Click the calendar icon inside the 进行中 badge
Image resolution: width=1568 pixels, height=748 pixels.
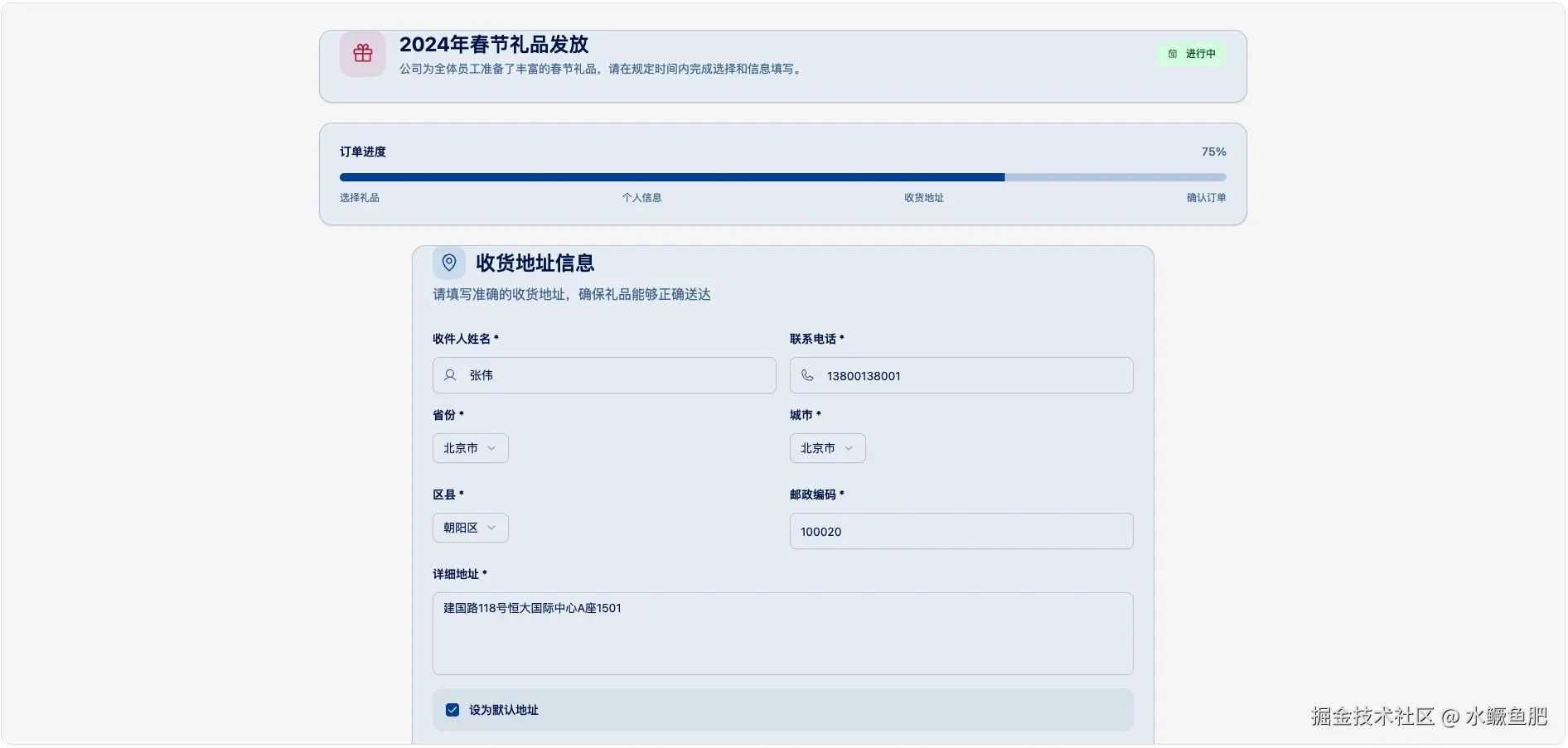1171,54
